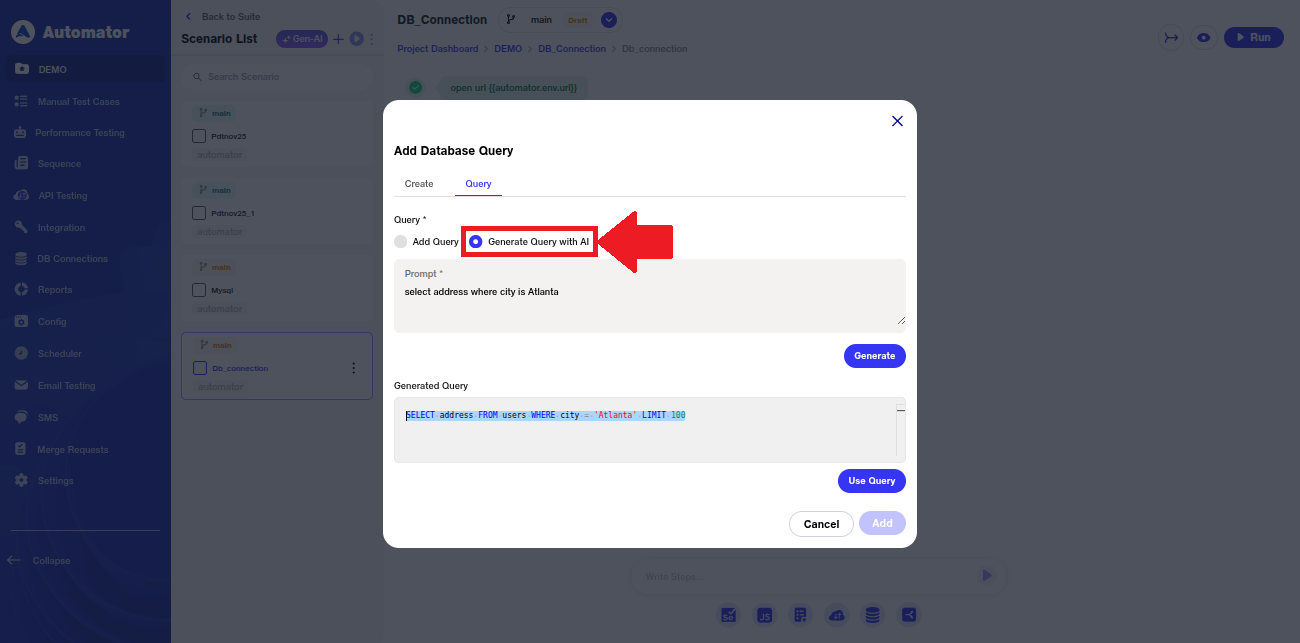Viewport: 1300px width, 643px height.
Task: Switch to the Create tab
Action: click(419, 184)
